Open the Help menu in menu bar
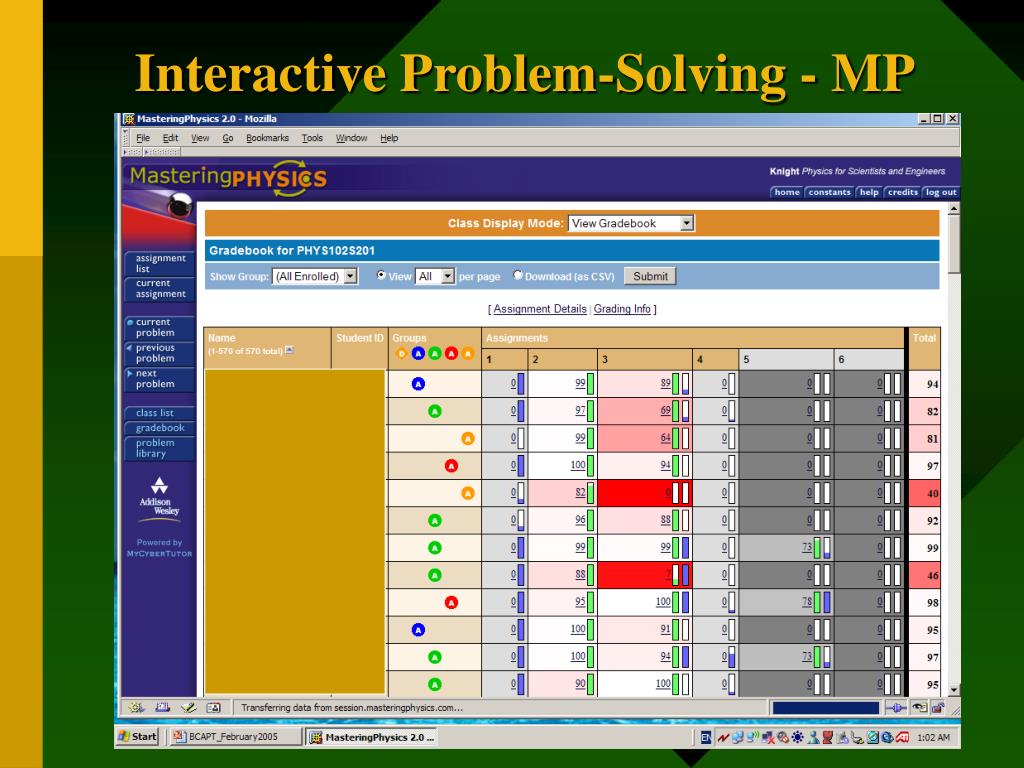This screenshot has height=768, width=1024. pyautogui.click(x=389, y=138)
